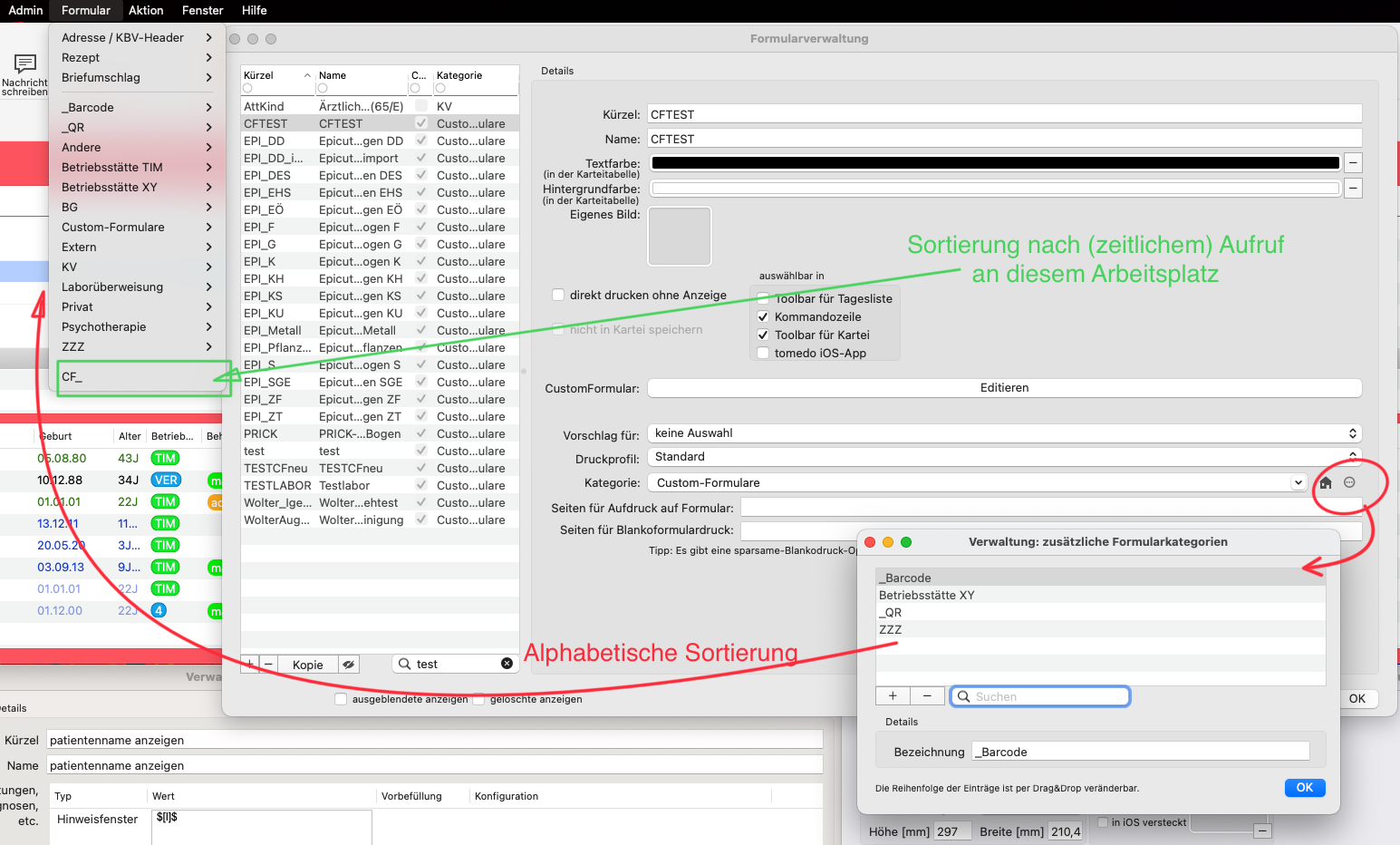
Task: Select _QR in category list
Action: point(1100,612)
